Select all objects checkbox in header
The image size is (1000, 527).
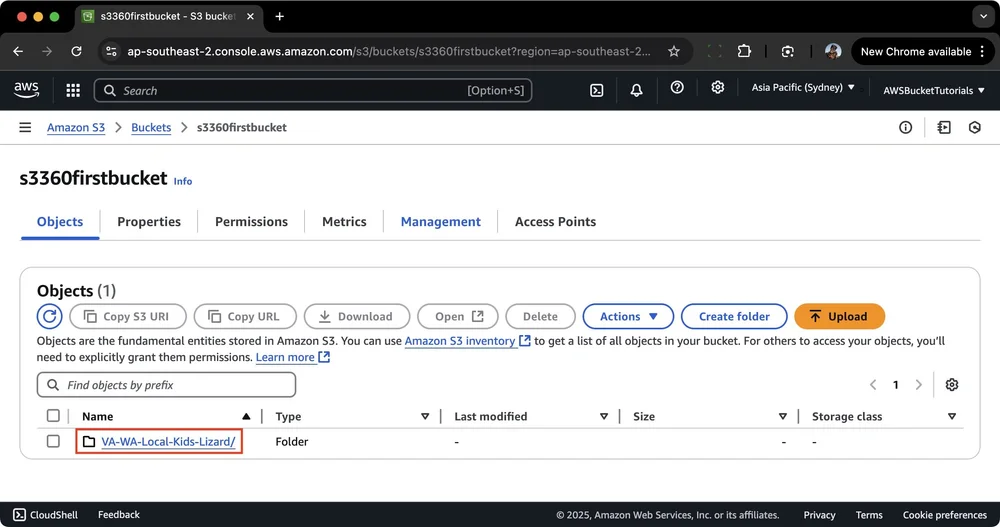[x=53, y=416]
